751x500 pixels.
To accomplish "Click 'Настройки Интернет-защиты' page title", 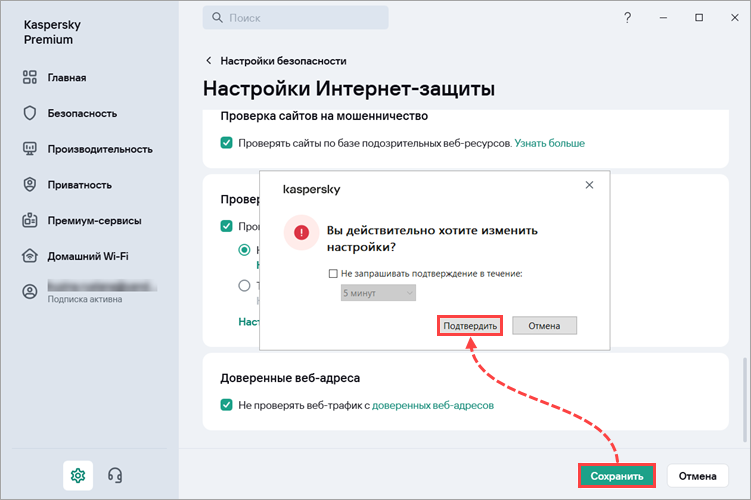I will pos(349,89).
